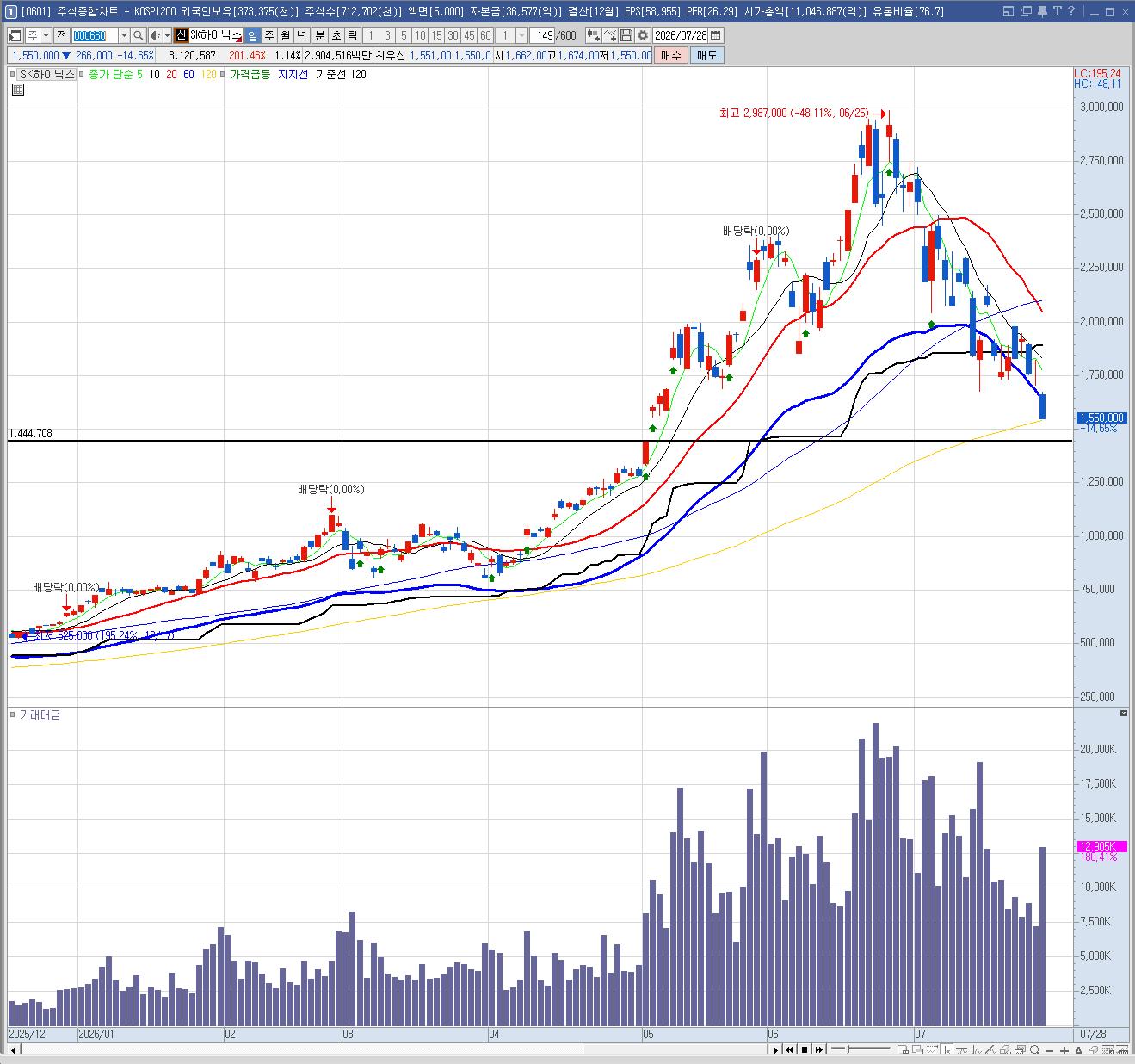Open the tick interval dropdown arrow
Viewport: 1135px width, 1064px height.
coord(521,35)
